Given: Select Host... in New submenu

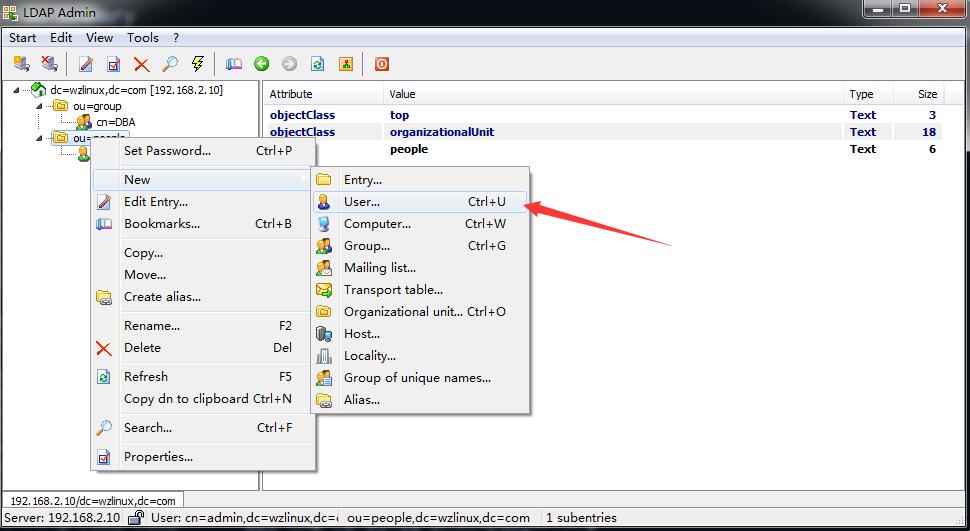Looking at the screenshot, I should coord(420,334).
